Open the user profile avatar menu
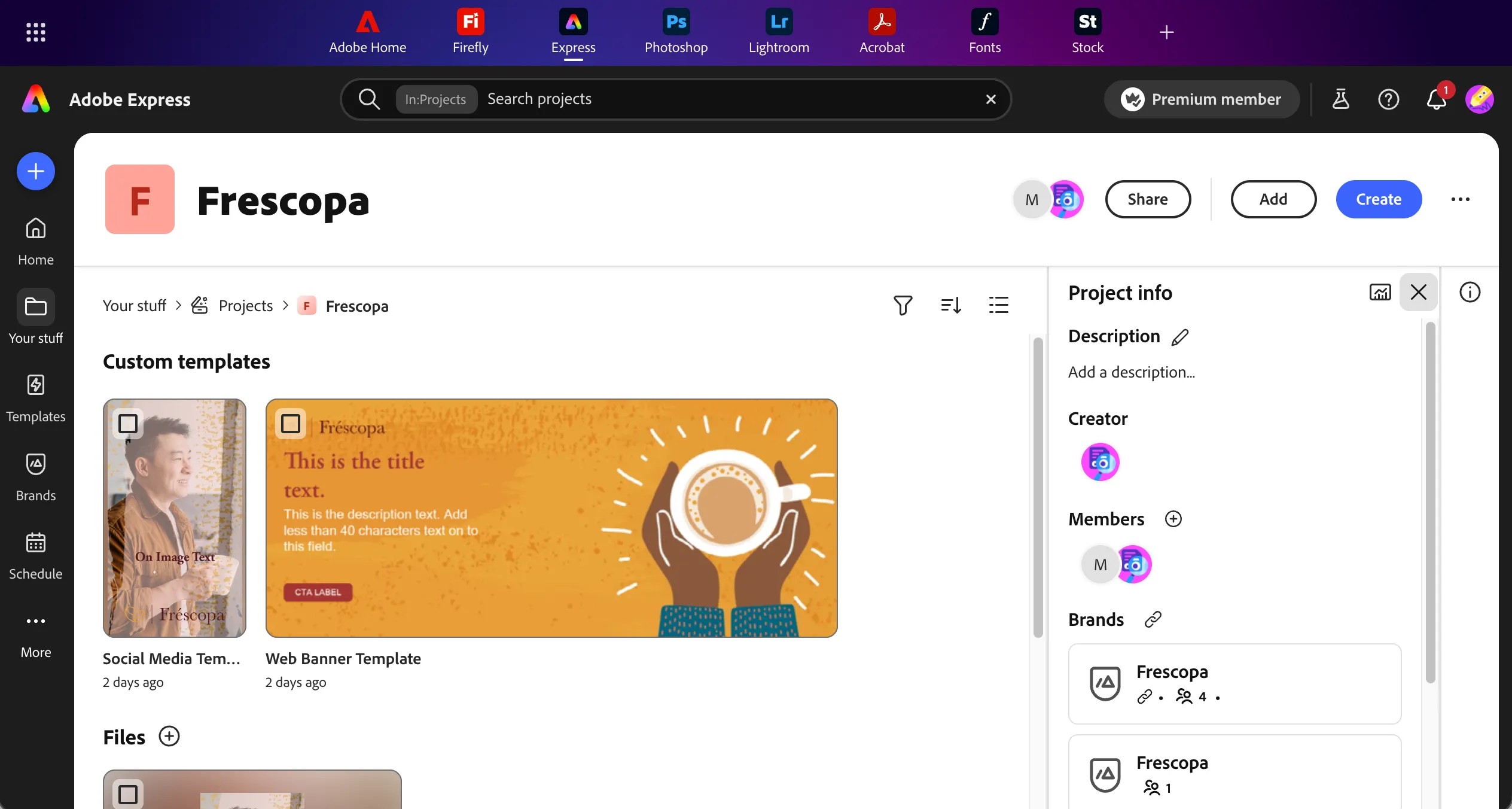The width and height of the screenshot is (1512, 809). coord(1480,99)
